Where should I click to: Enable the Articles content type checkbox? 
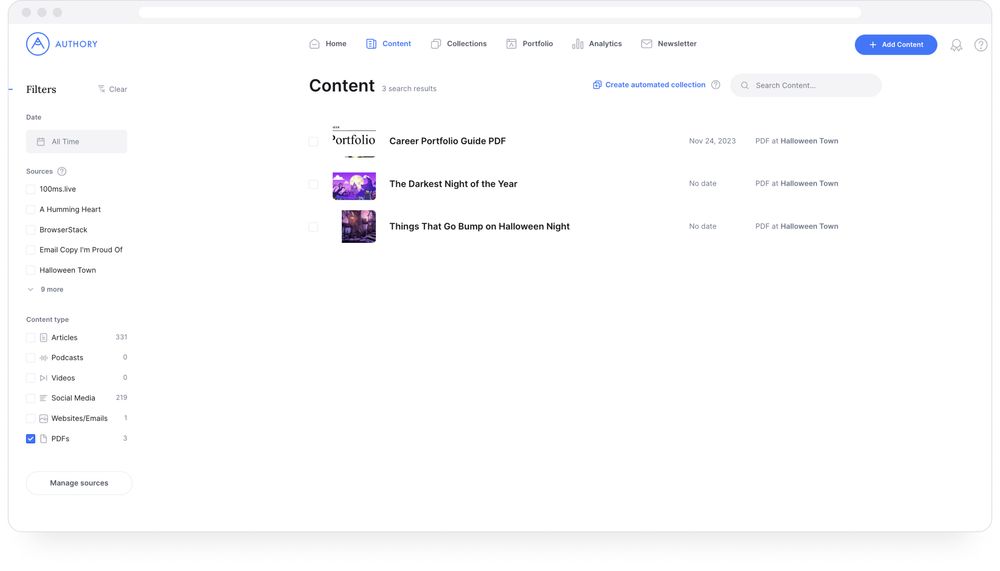click(x=31, y=338)
